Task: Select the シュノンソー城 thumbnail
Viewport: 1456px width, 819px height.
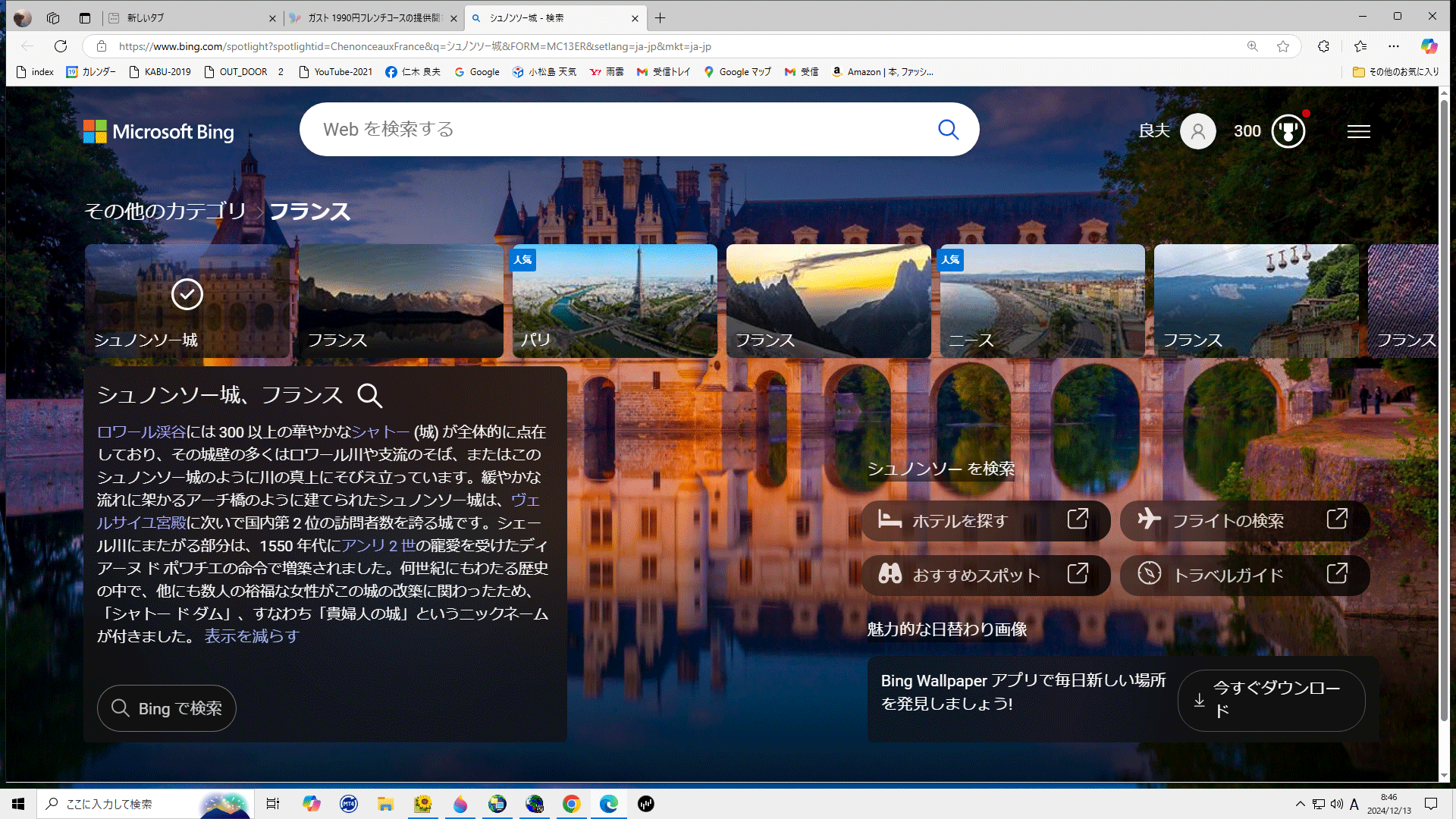Action: tap(187, 301)
